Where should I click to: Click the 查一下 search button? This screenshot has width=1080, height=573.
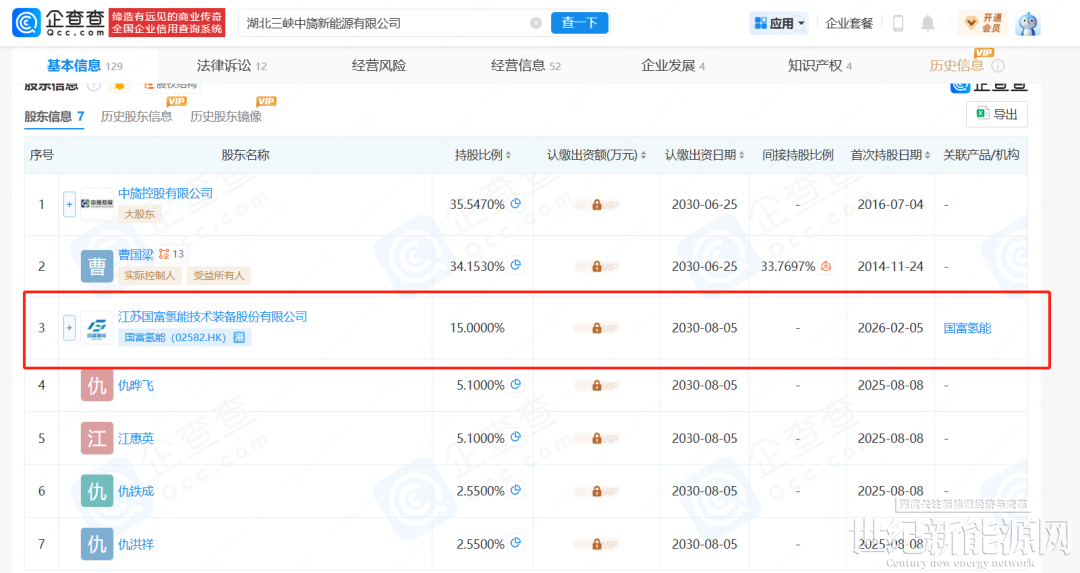pos(579,23)
